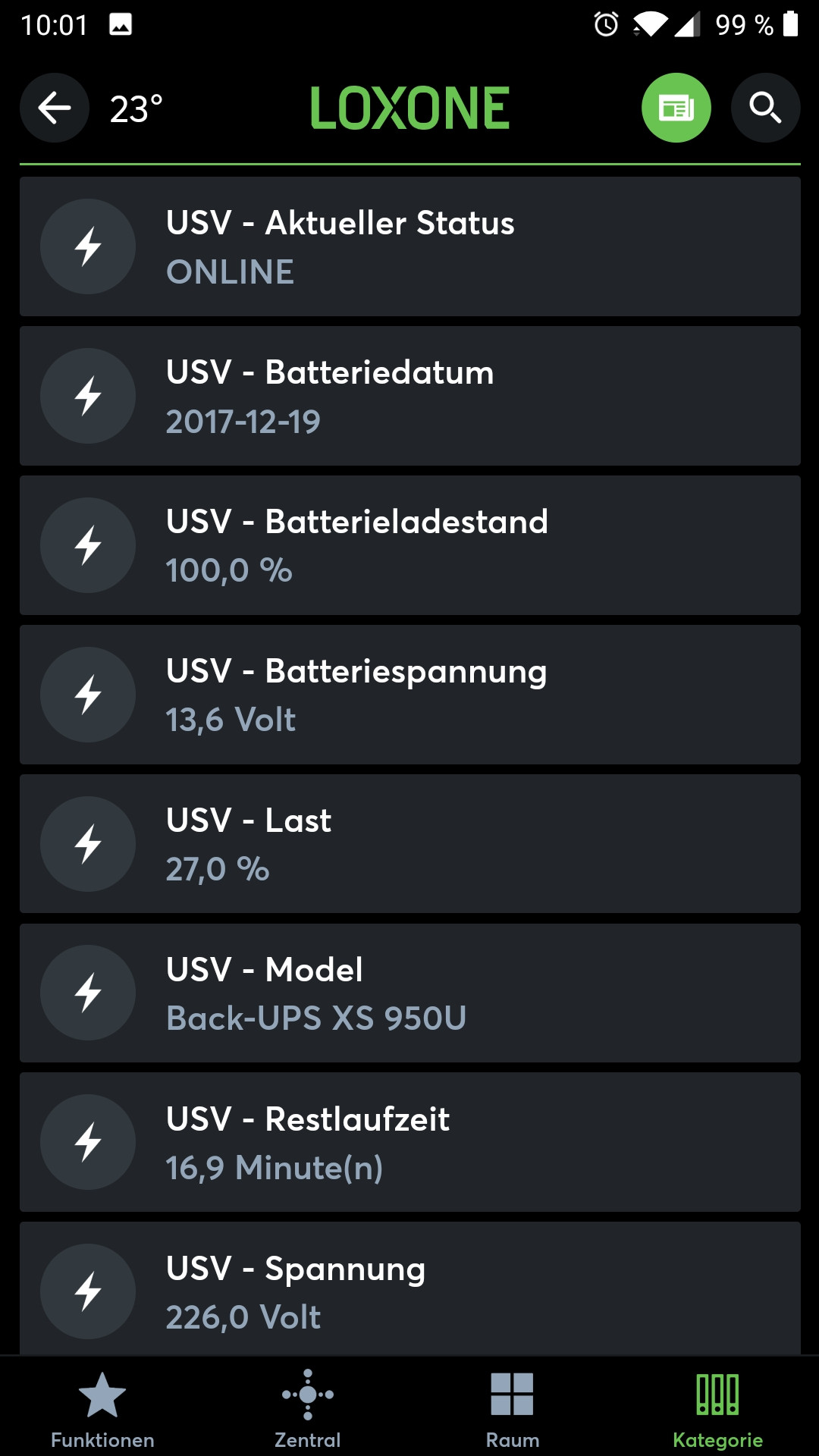Tap lightning icon beside USV - Batteriedatum
The image size is (819, 1456).
pos(88,396)
